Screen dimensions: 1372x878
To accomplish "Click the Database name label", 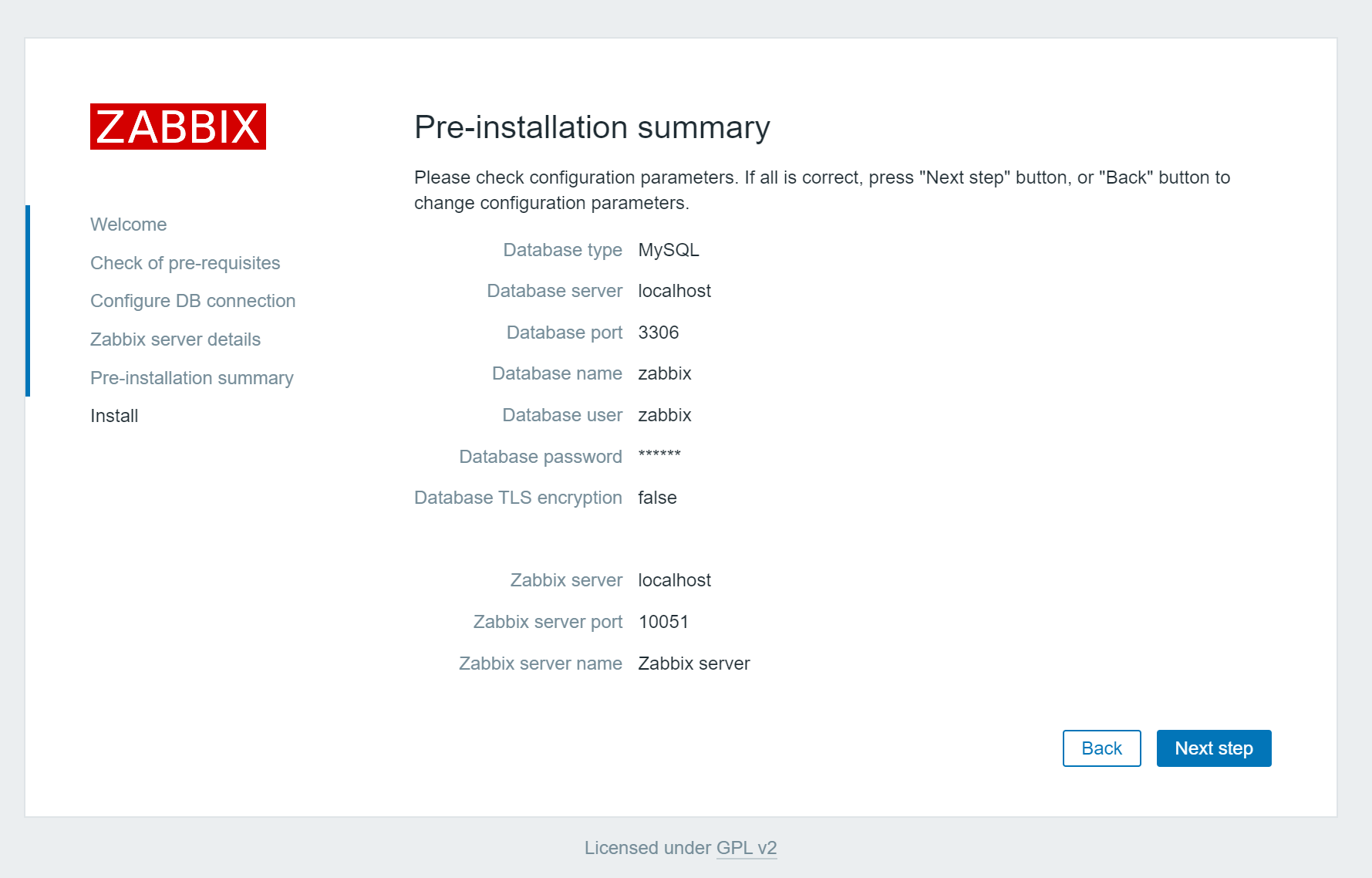I will (557, 373).
